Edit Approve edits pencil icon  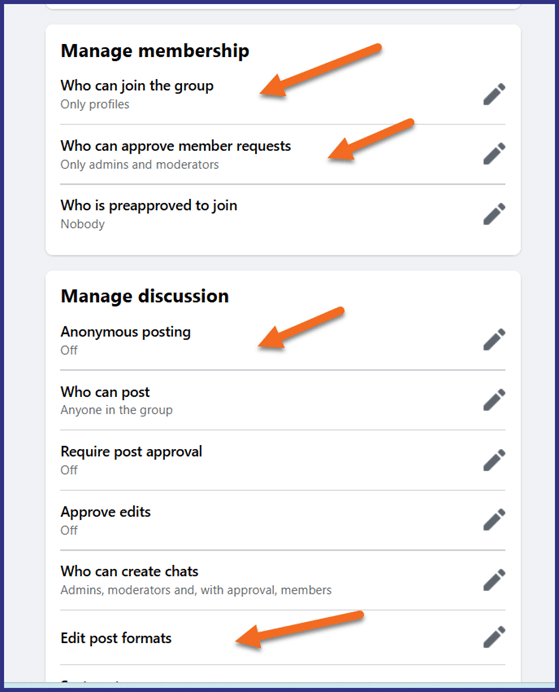pyautogui.click(x=494, y=519)
